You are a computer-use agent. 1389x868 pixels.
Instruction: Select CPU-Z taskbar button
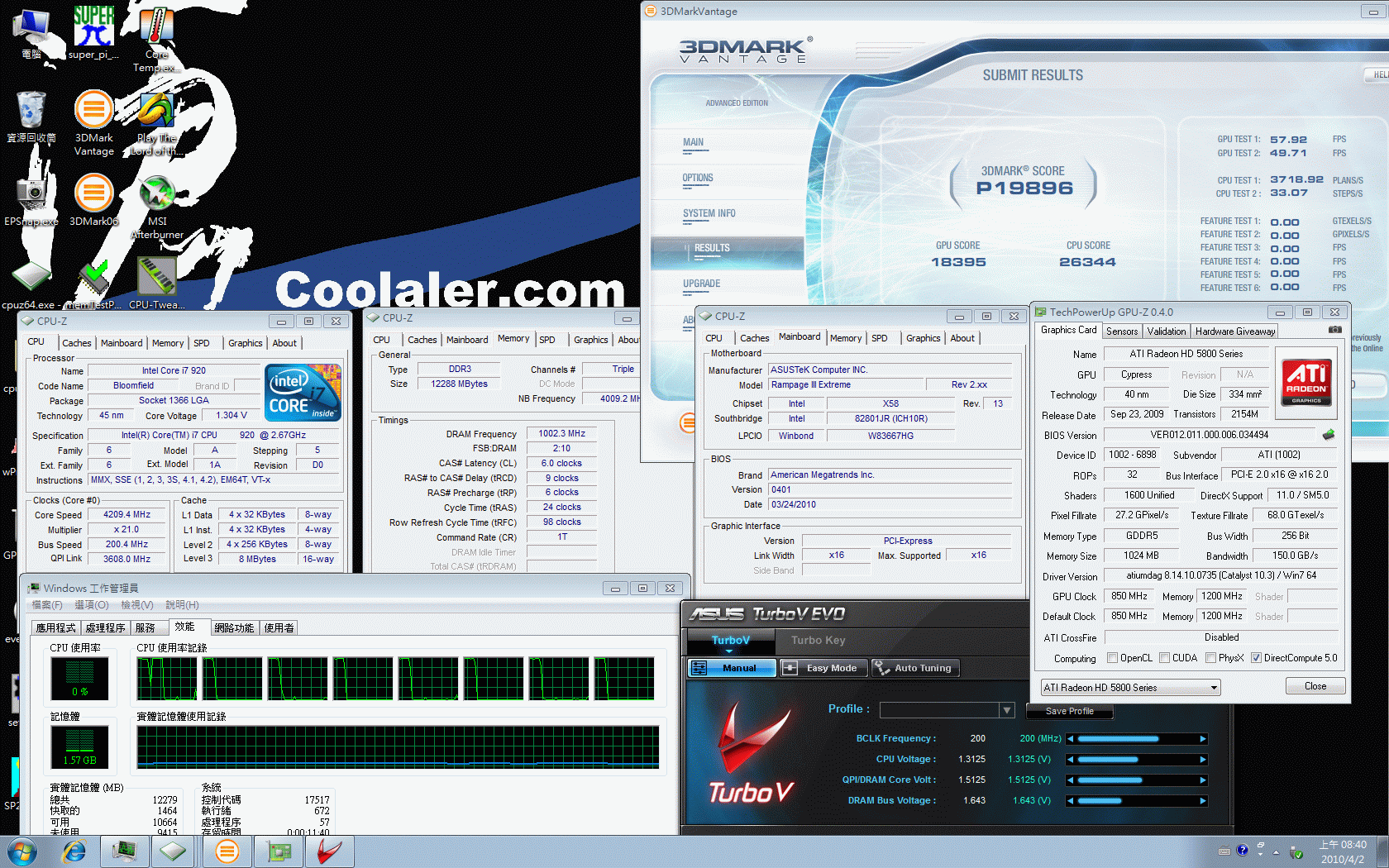coord(173,851)
